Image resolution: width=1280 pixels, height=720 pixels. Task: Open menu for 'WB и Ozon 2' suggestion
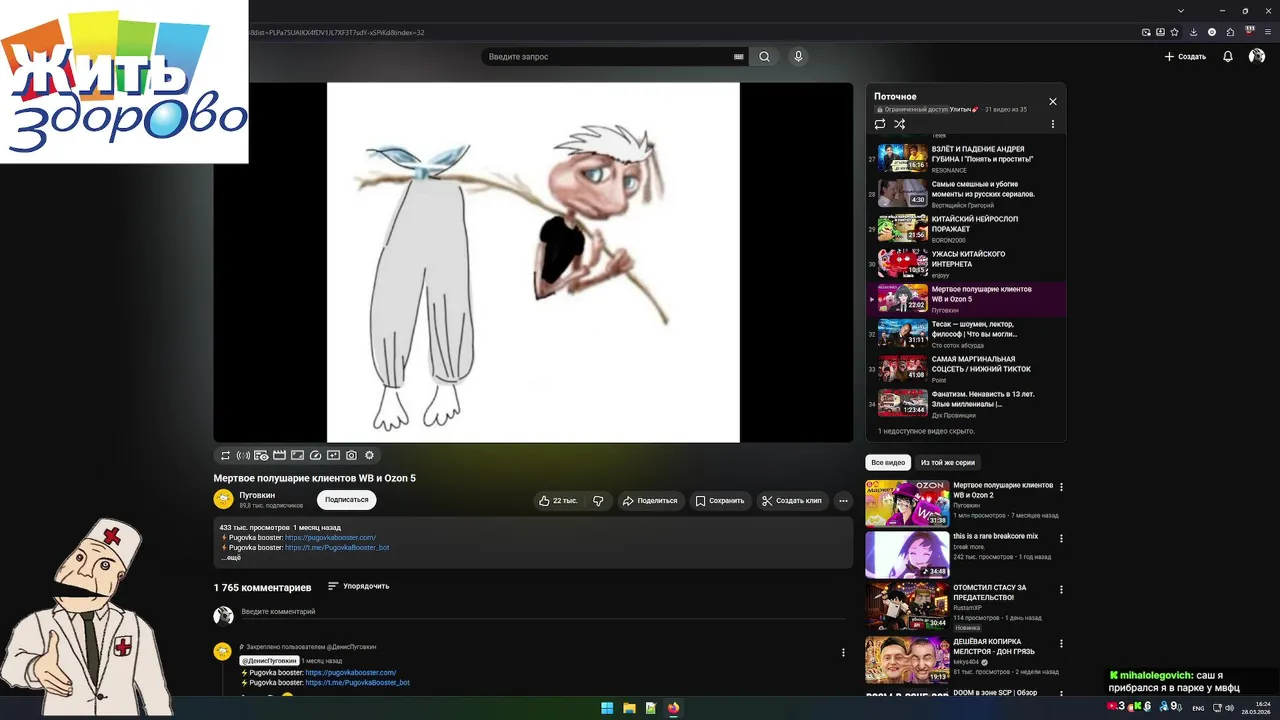click(1061, 488)
